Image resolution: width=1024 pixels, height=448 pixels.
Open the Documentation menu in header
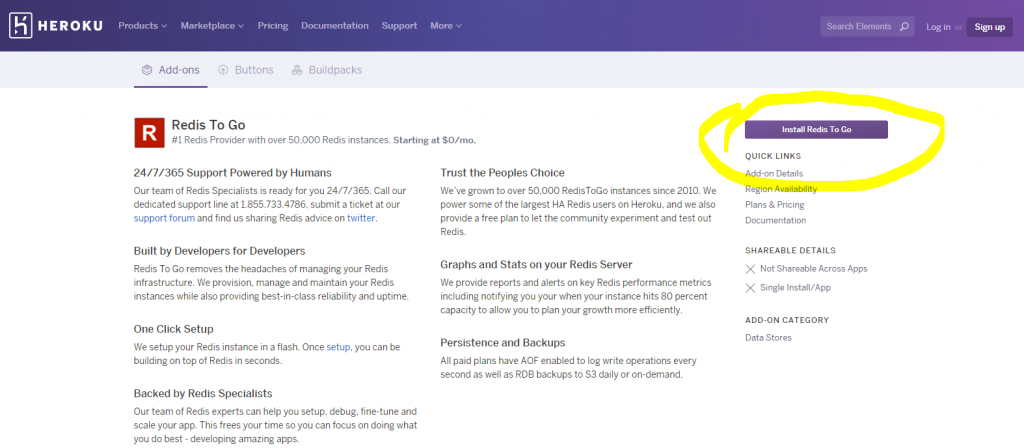click(335, 26)
